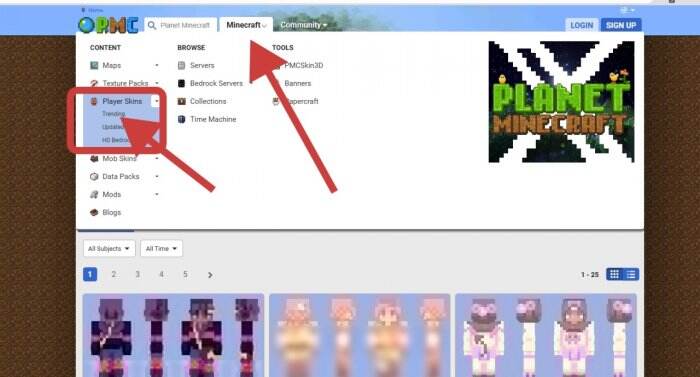The width and height of the screenshot is (700, 377).
Task: Open the Community menu
Action: 304,25
